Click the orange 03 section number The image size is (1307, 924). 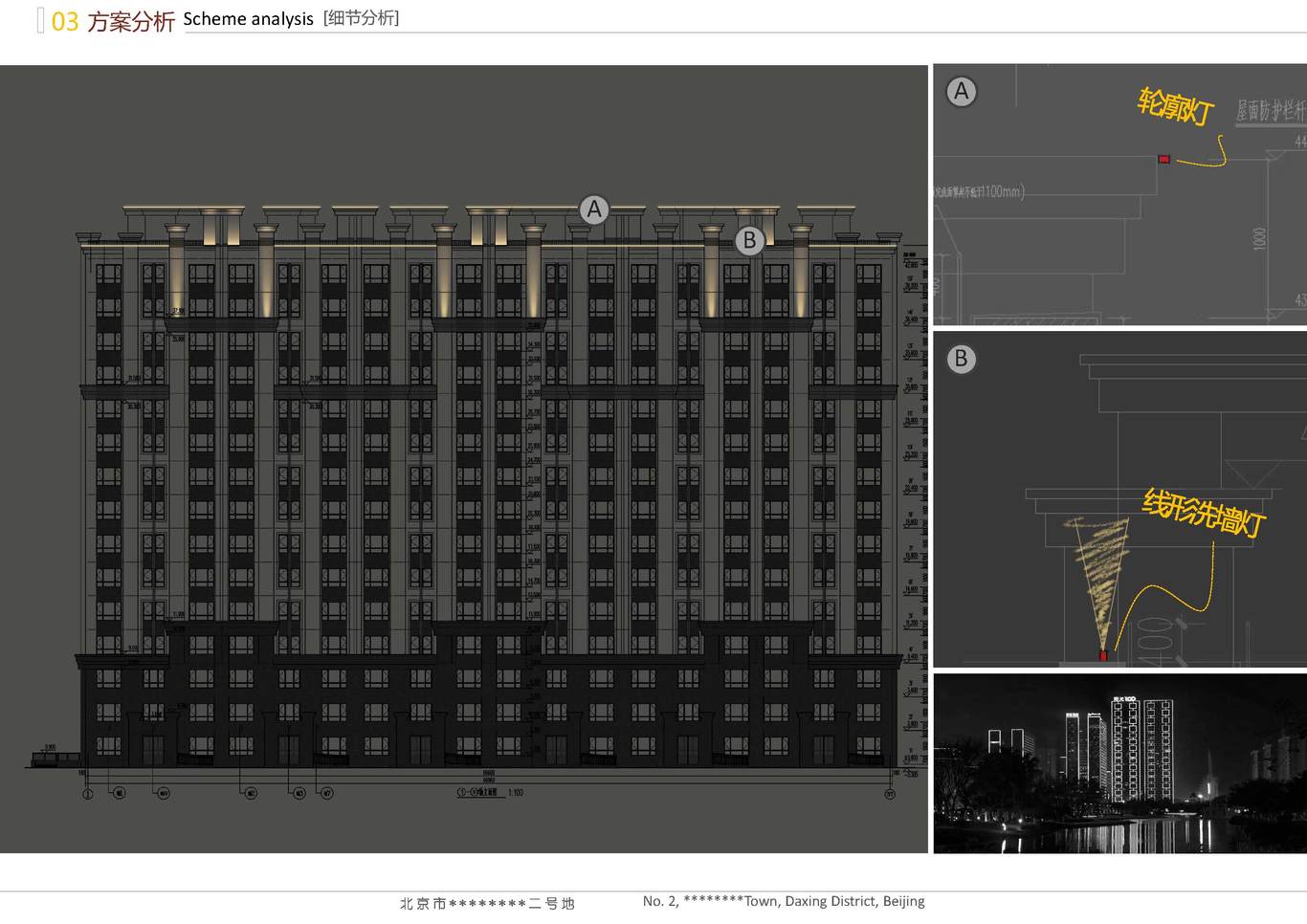pos(65,21)
